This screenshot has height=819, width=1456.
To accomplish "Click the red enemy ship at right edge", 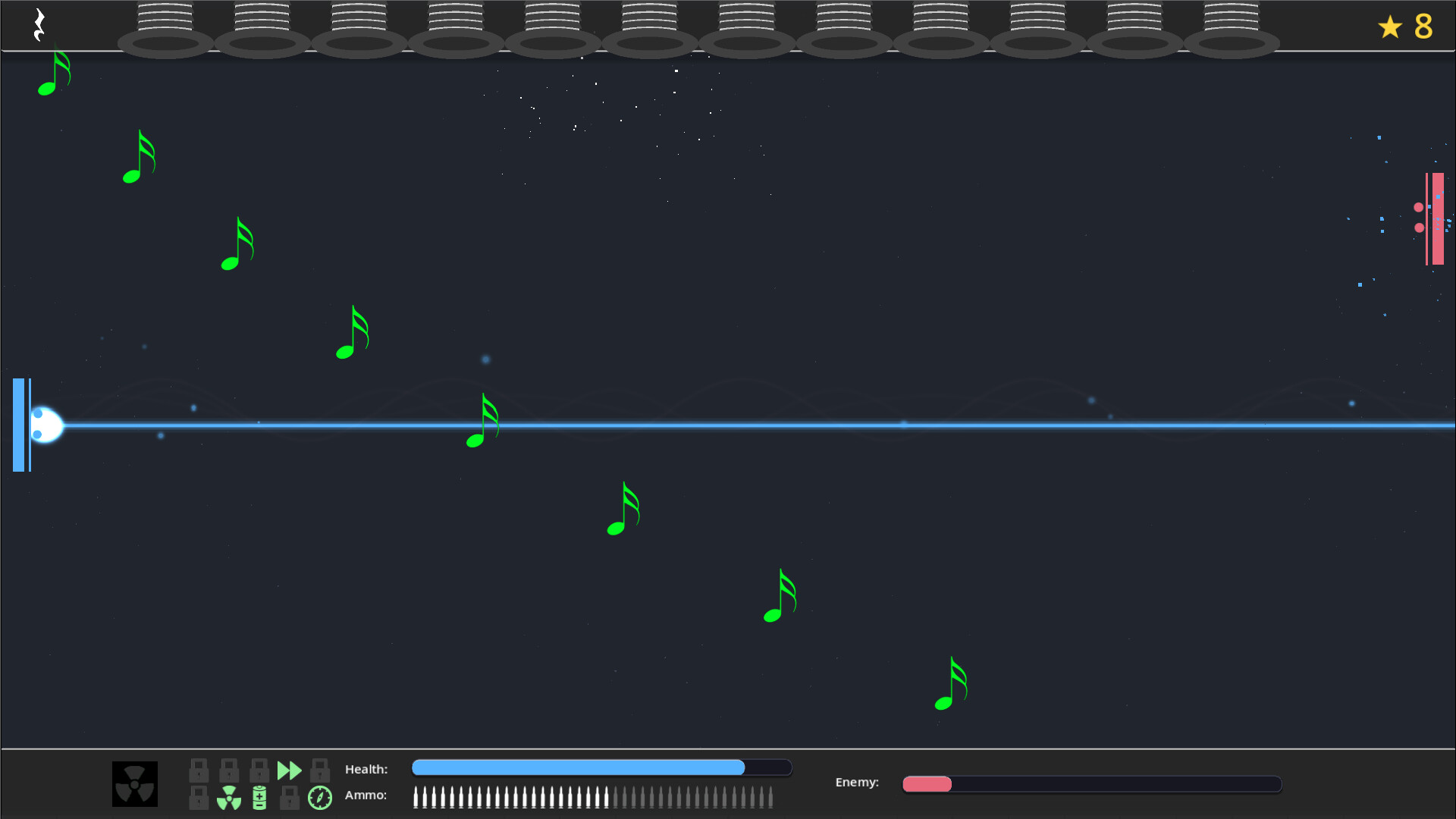I will pos(1429,218).
